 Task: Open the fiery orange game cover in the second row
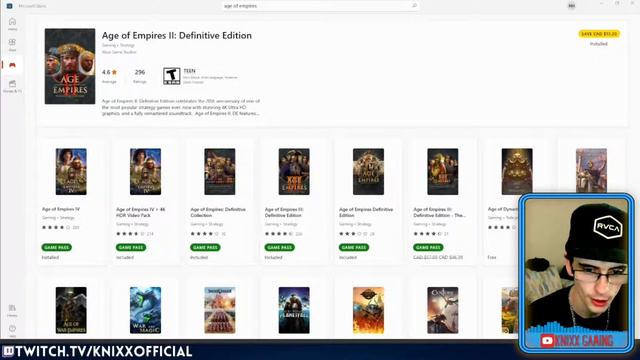[x=368, y=310]
